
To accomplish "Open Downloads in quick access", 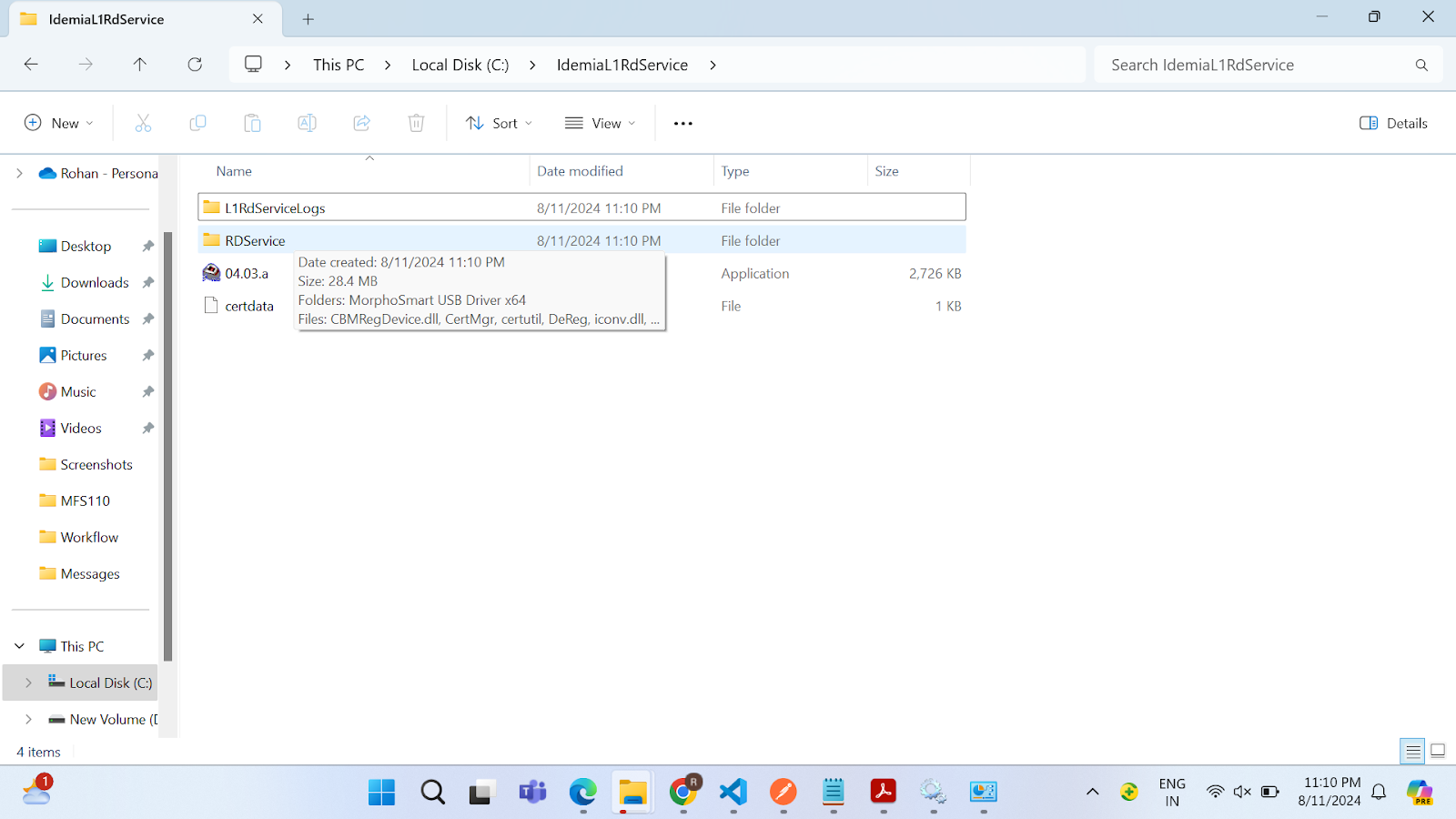I will (95, 282).
